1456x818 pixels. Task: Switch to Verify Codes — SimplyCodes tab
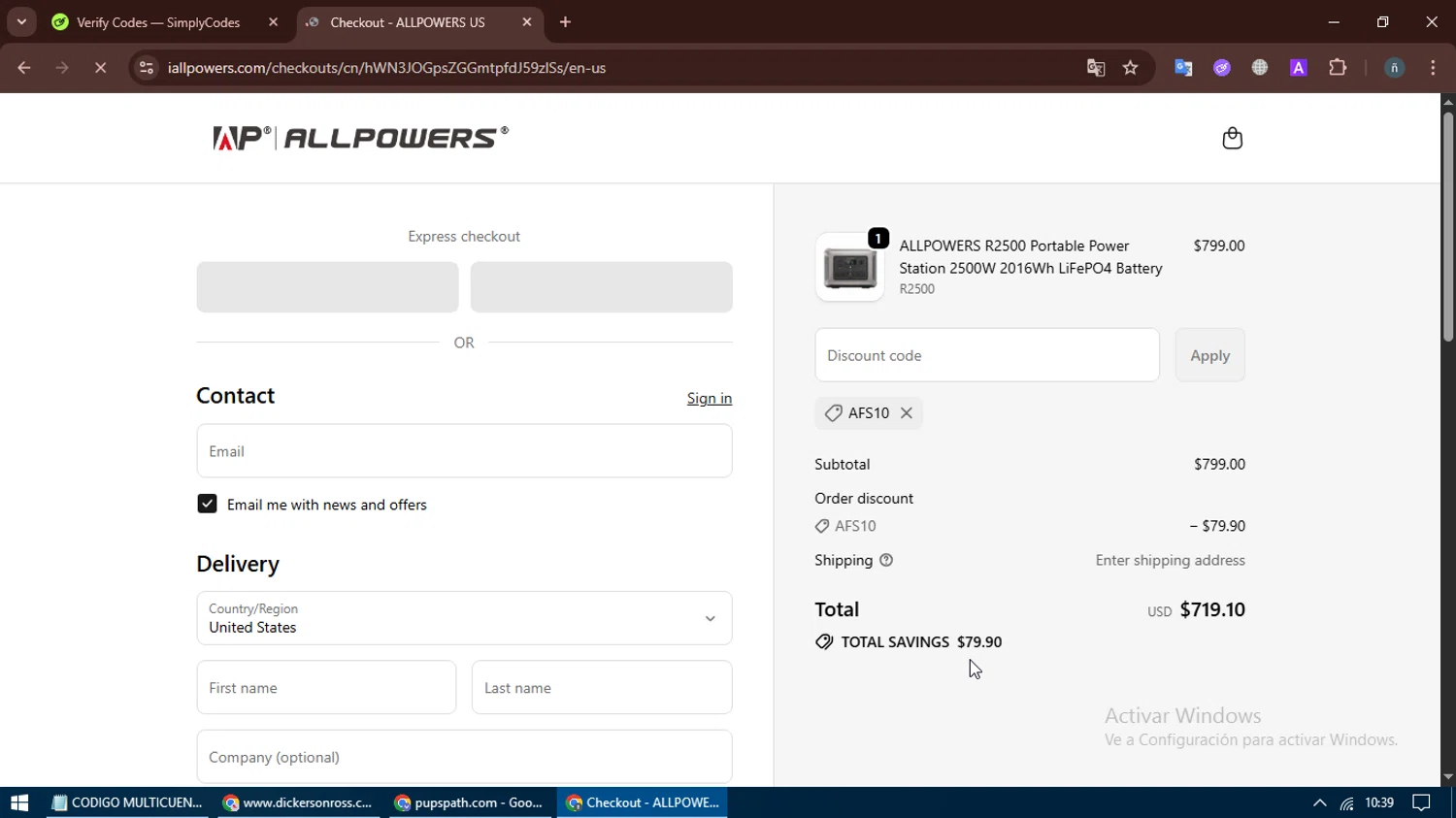click(158, 22)
